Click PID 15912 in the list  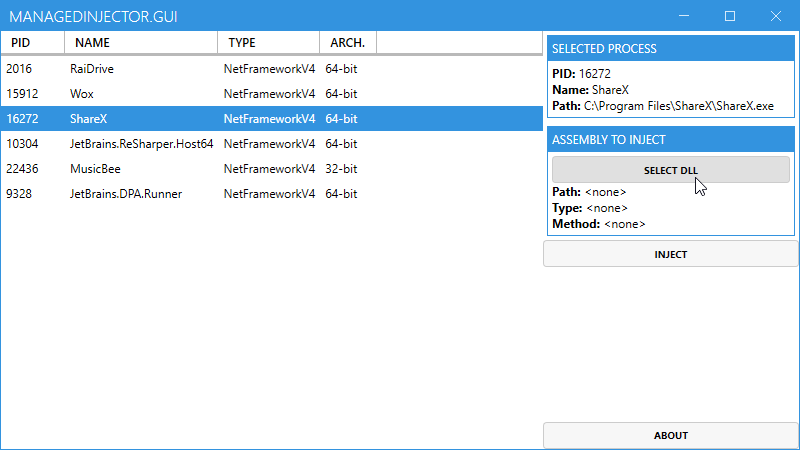pyautogui.click(x=22, y=94)
